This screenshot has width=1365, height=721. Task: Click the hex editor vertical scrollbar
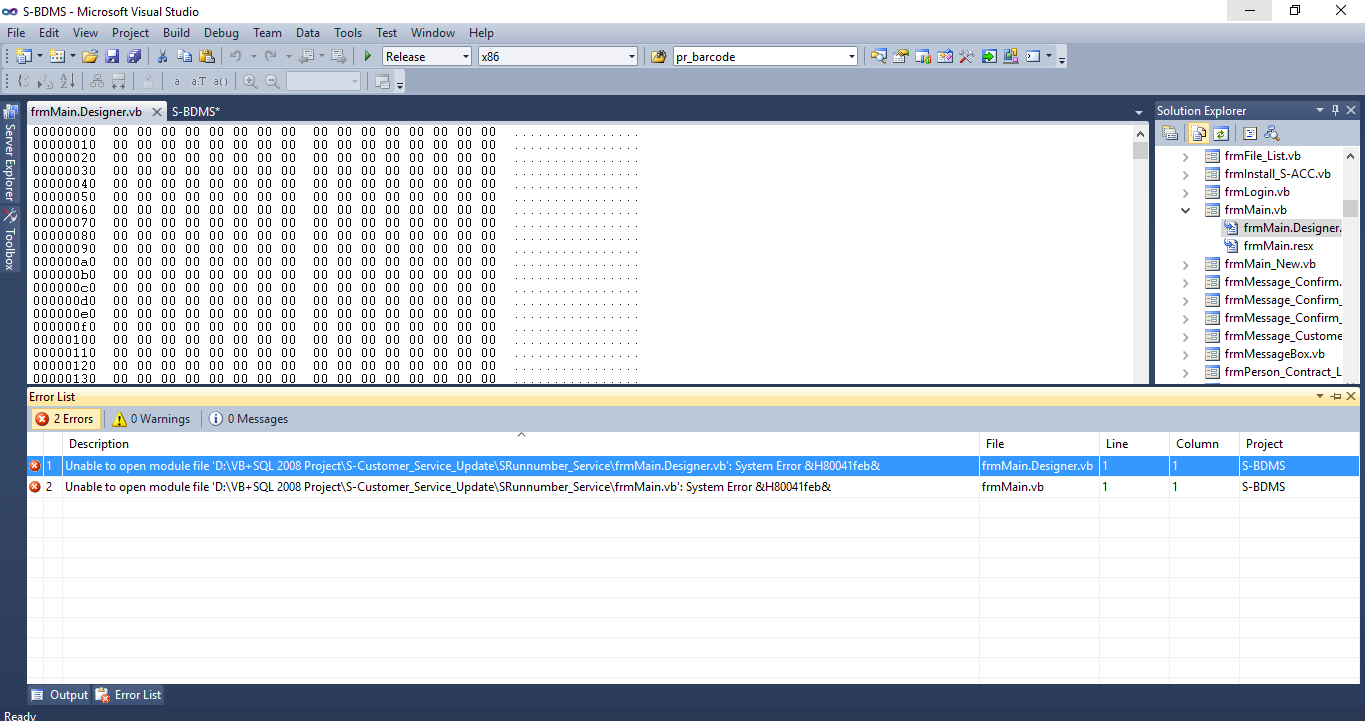pos(1140,254)
